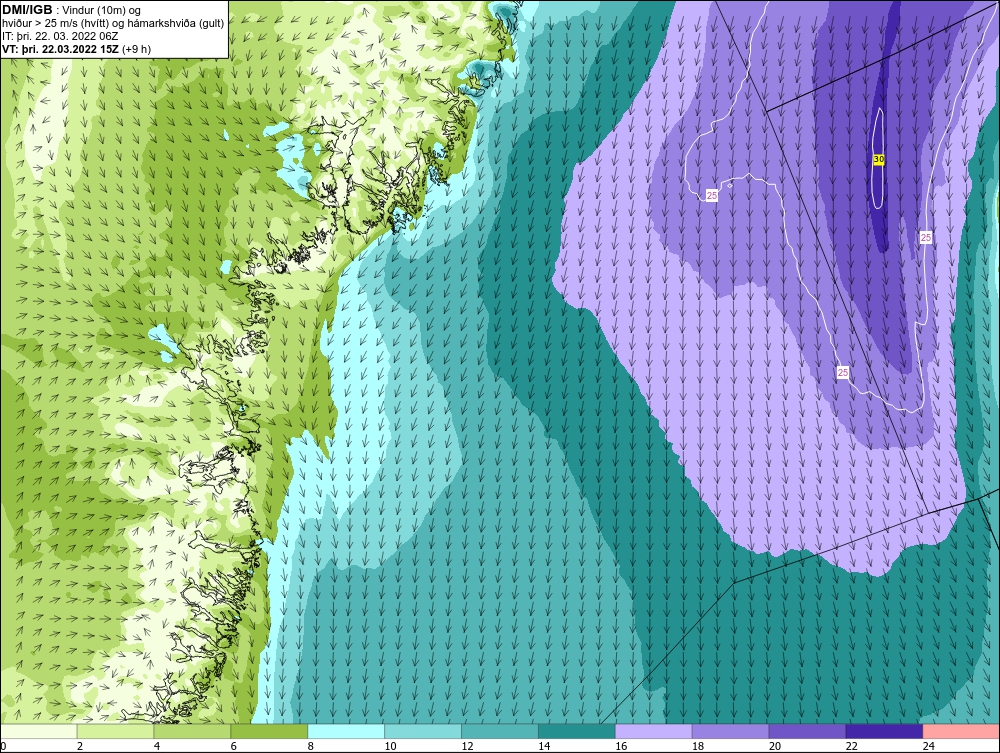Click the 'Vindur (10m) og' heading text

coord(103,10)
